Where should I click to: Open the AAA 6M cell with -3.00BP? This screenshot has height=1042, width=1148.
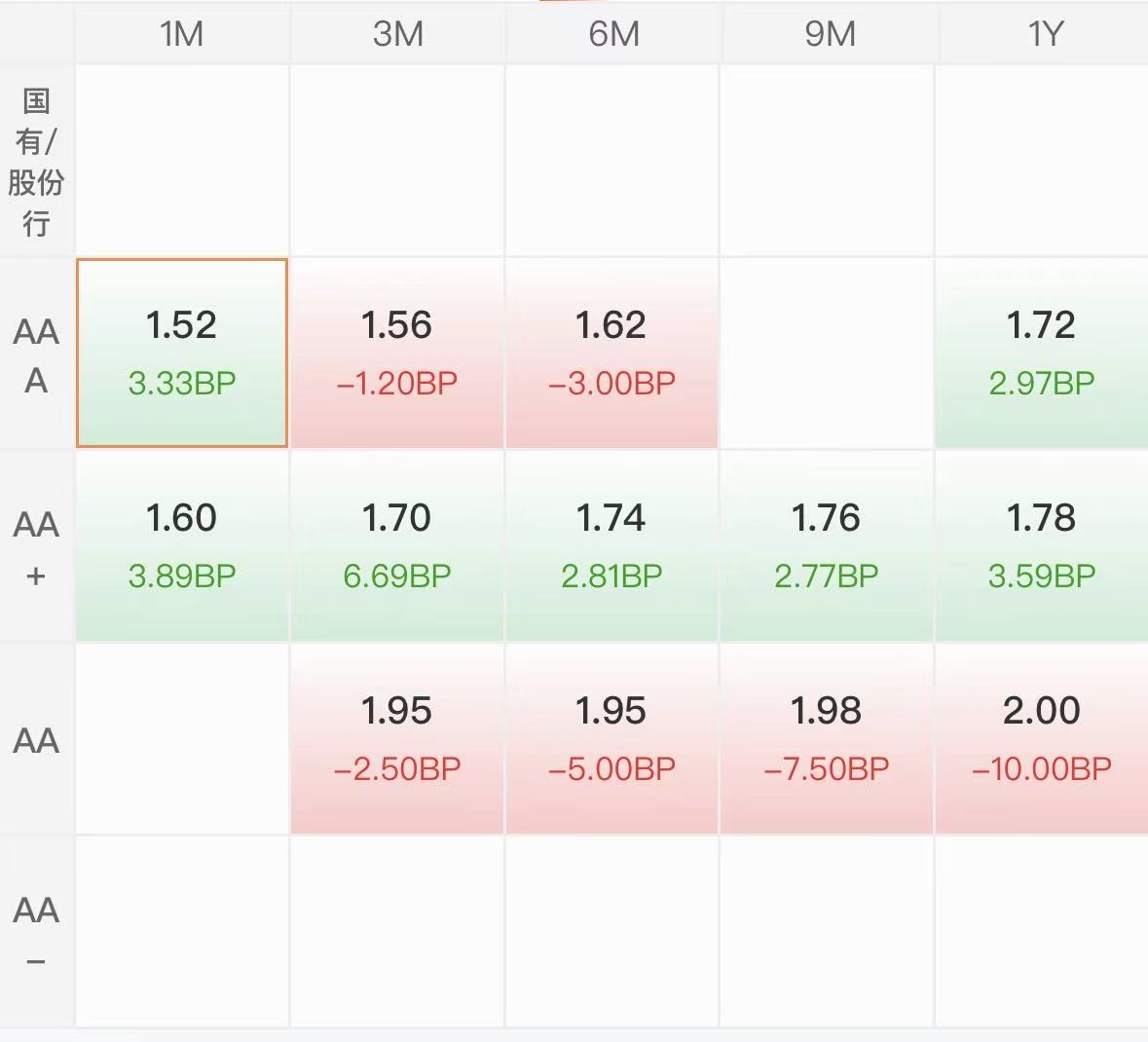pyautogui.click(x=611, y=353)
